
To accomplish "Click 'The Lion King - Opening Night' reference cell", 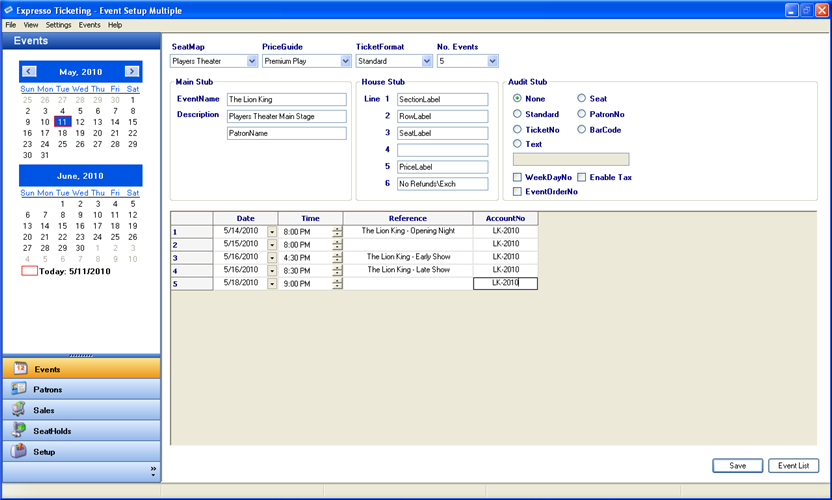I will pos(408,231).
